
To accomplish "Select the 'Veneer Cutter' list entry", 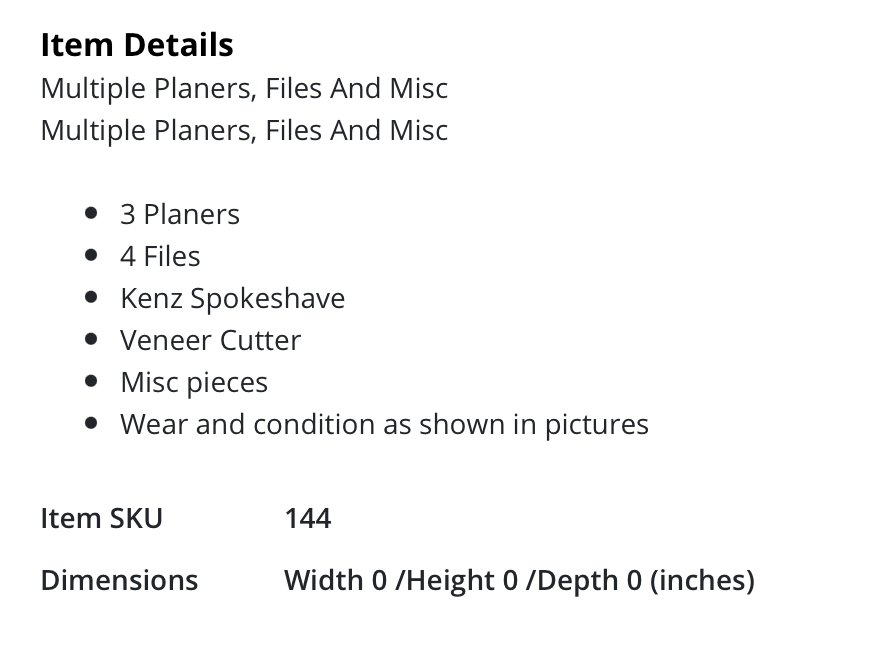I will click(x=210, y=340).
